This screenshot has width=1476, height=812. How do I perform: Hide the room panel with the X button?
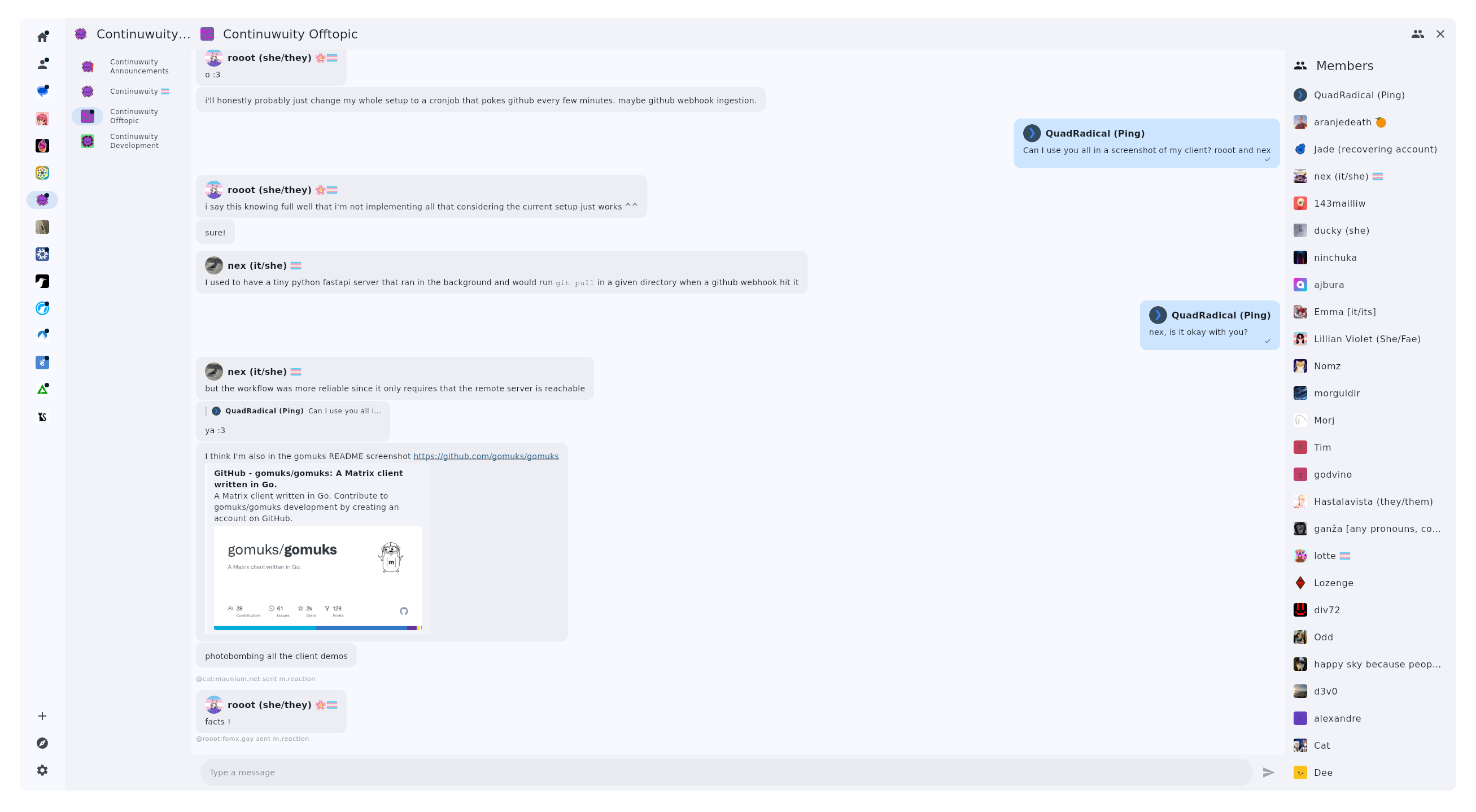1441,34
